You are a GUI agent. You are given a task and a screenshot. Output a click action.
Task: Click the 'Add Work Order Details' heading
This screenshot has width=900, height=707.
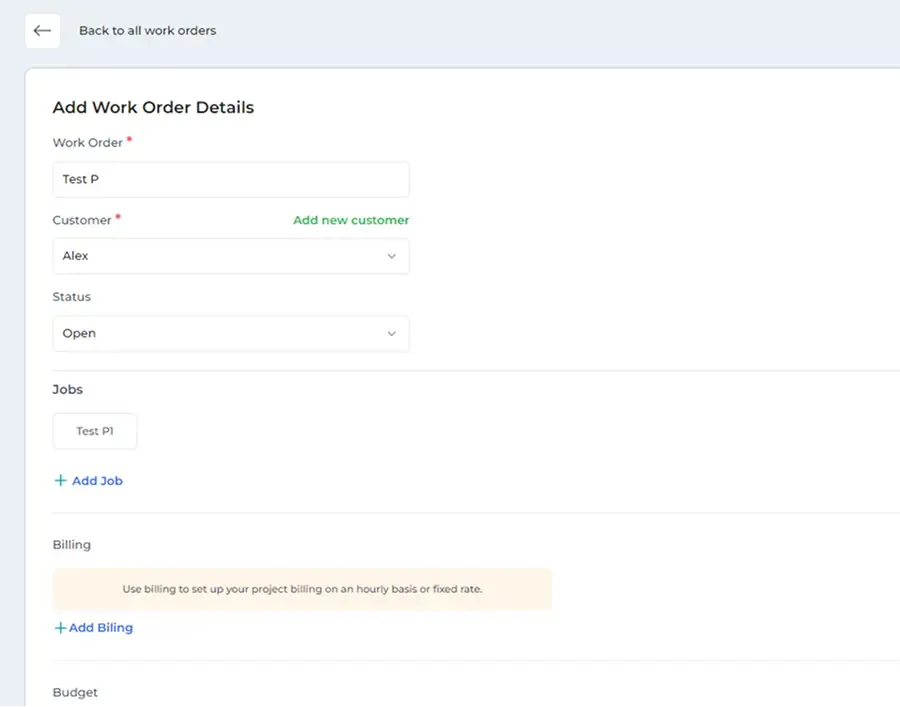click(x=153, y=108)
